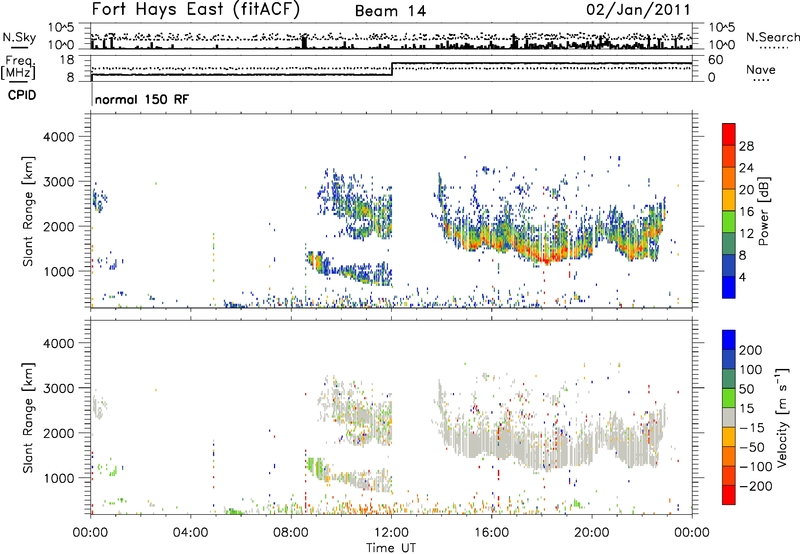800x554 pixels.
Task: Click the "Time UT" axis title
Action: point(391,547)
